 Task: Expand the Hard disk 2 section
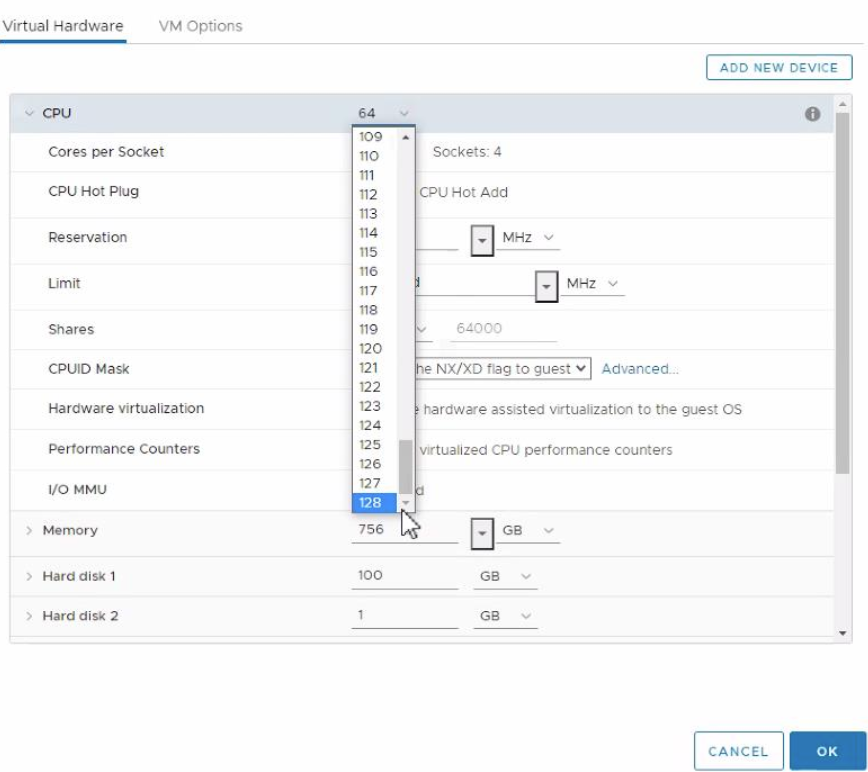pos(29,616)
